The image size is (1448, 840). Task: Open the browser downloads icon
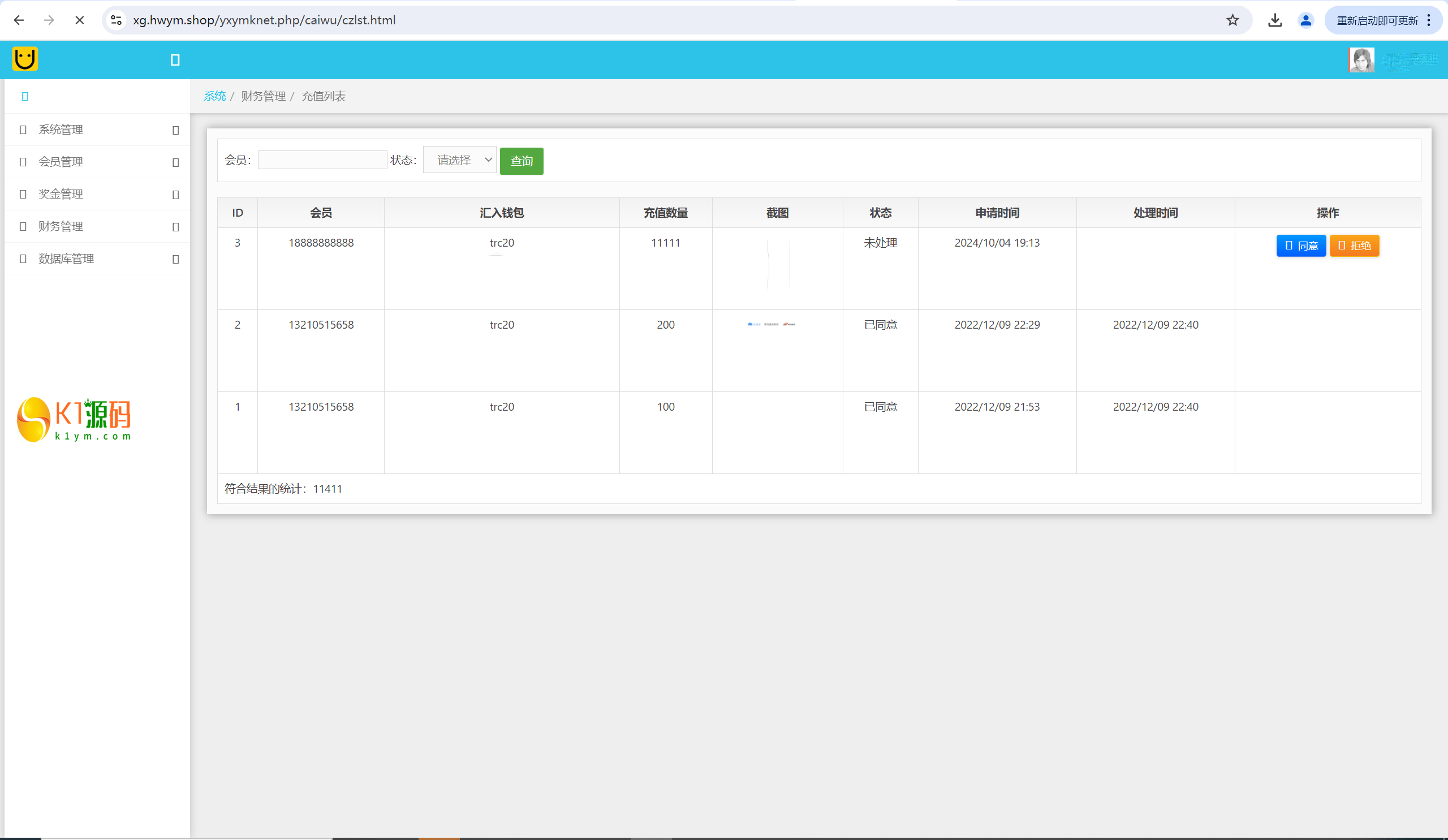click(1275, 21)
